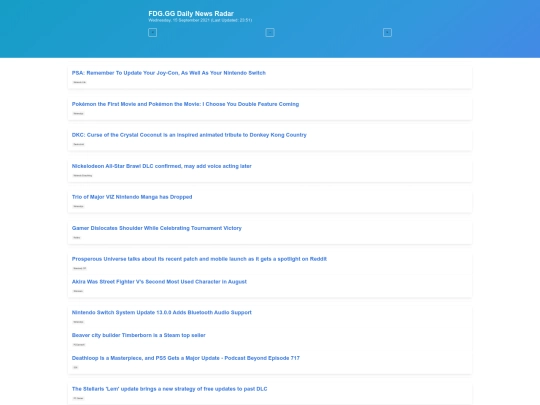Click source tag under Akira Street Fighter headline

(78, 291)
